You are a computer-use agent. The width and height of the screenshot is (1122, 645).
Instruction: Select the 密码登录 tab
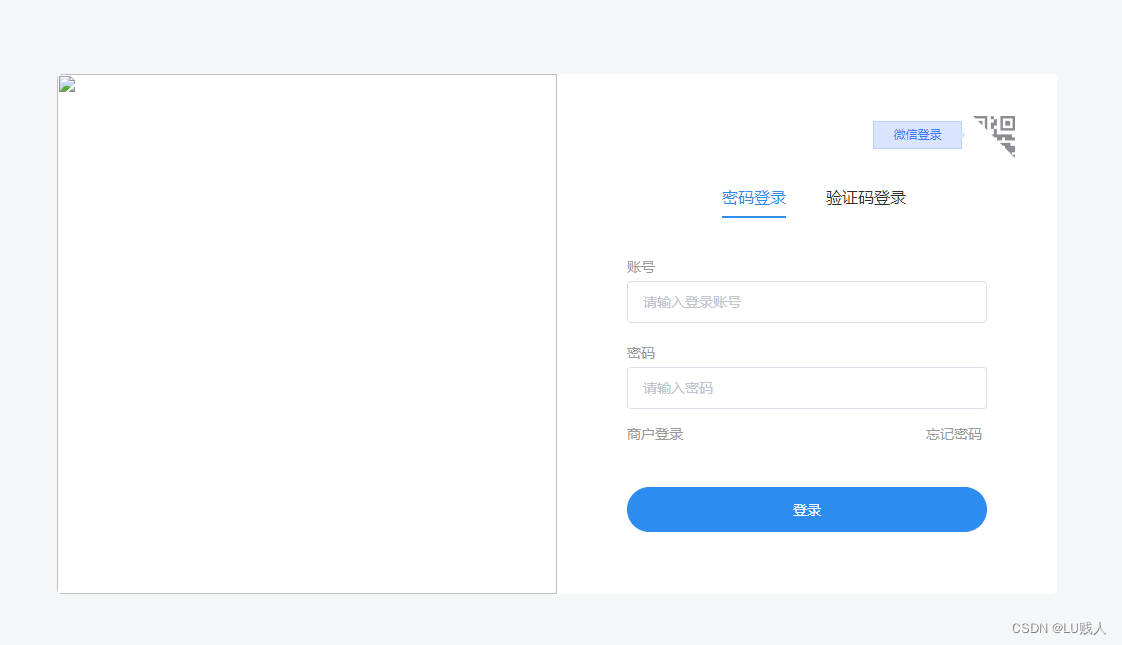pyautogui.click(x=753, y=197)
